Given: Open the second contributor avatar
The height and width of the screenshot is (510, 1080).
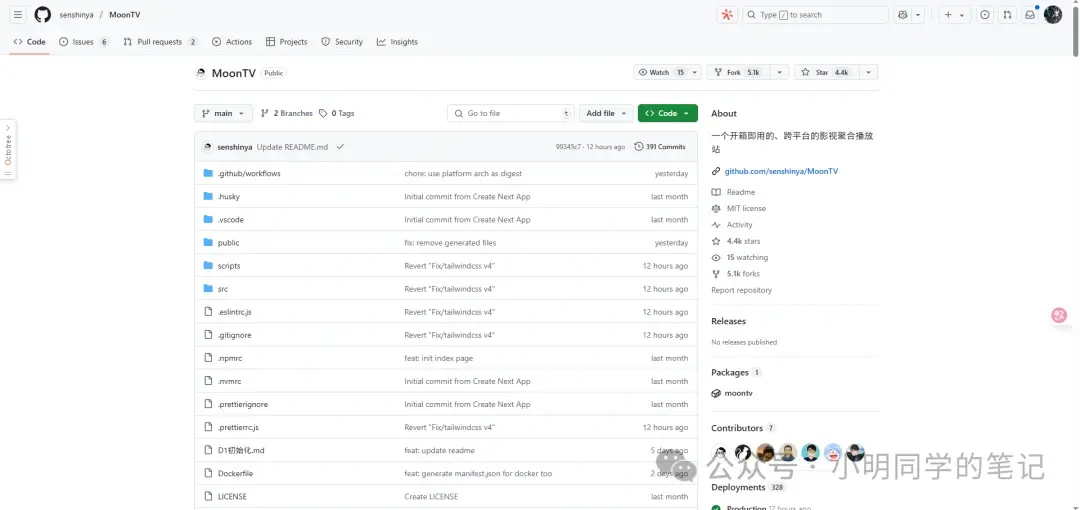Looking at the screenshot, I should tap(742, 452).
